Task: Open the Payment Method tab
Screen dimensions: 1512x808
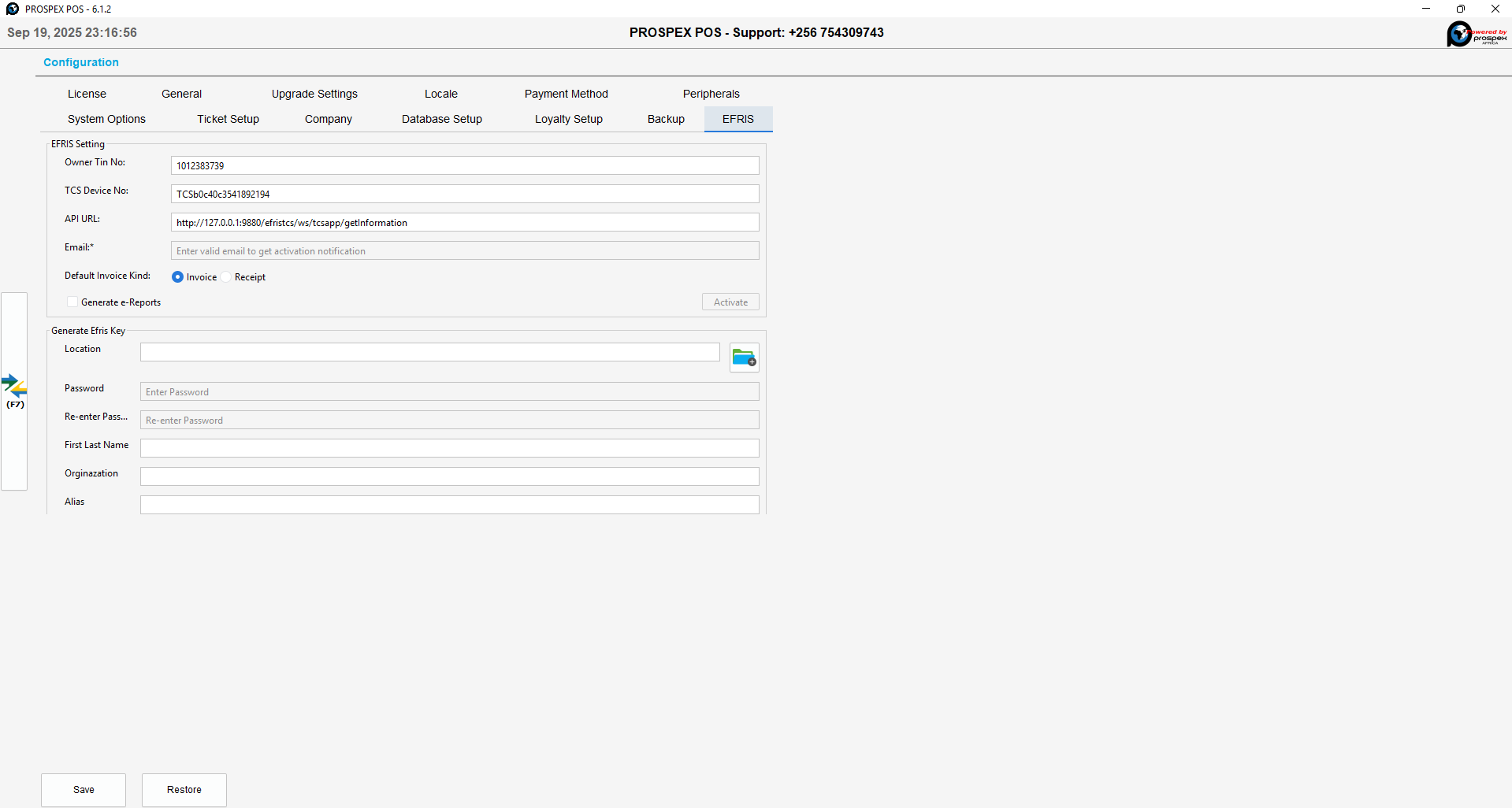Action: point(567,94)
